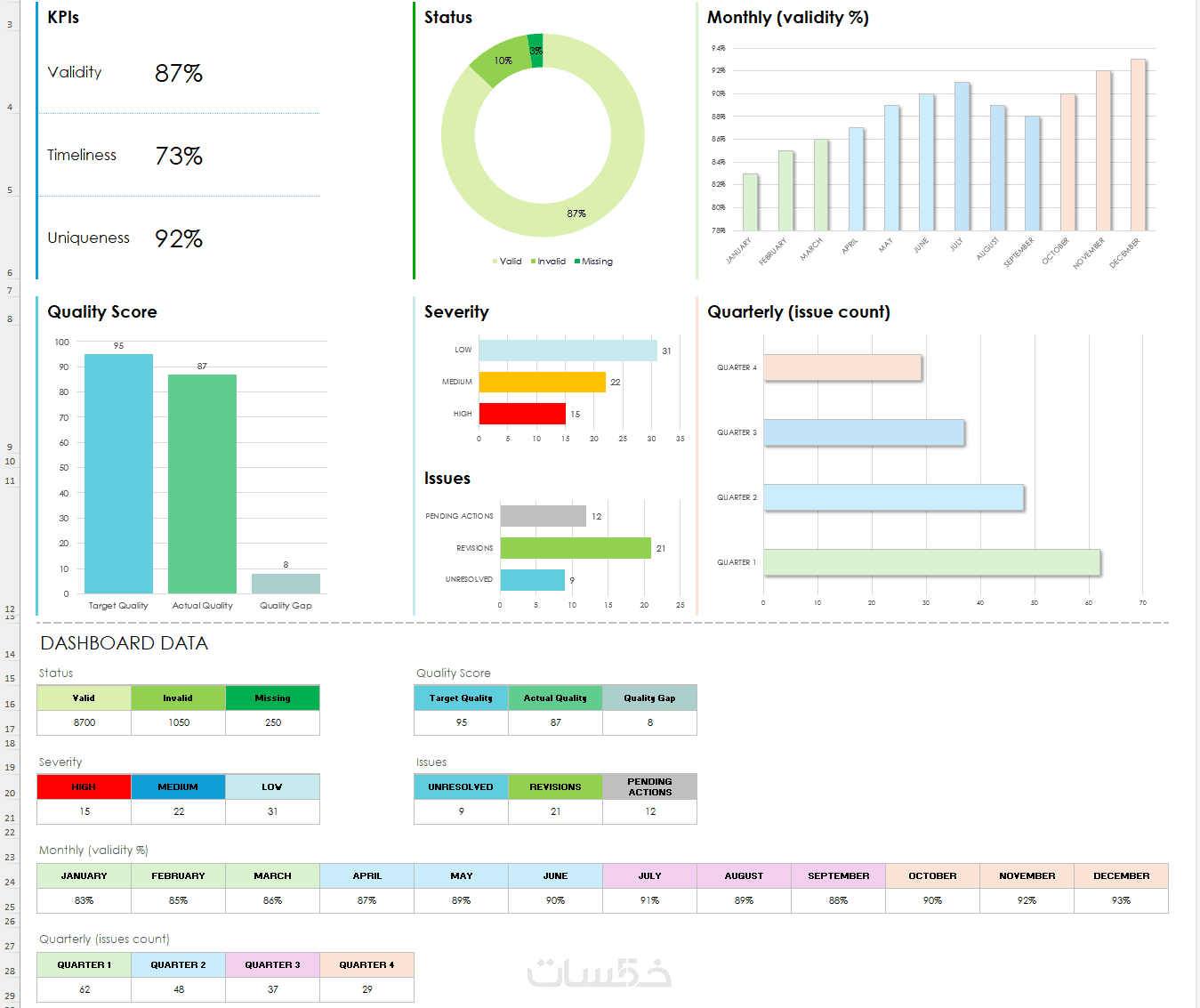1200x1008 pixels.
Task: Select the Target Quality bar in Quality Score chart
Action: 118,473
